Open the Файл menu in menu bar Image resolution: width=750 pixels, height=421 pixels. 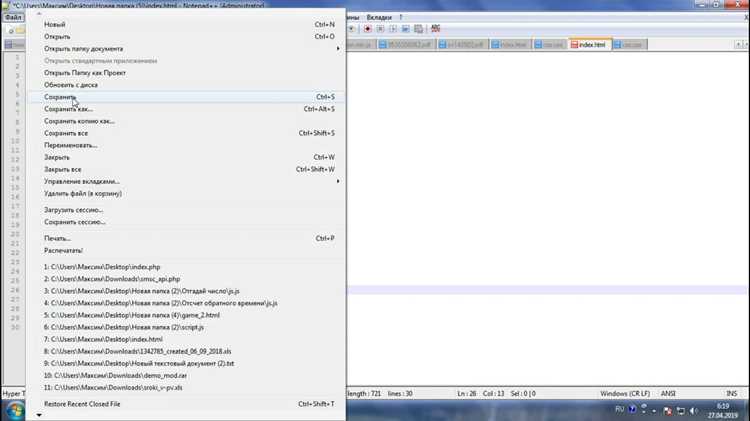(13, 17)
